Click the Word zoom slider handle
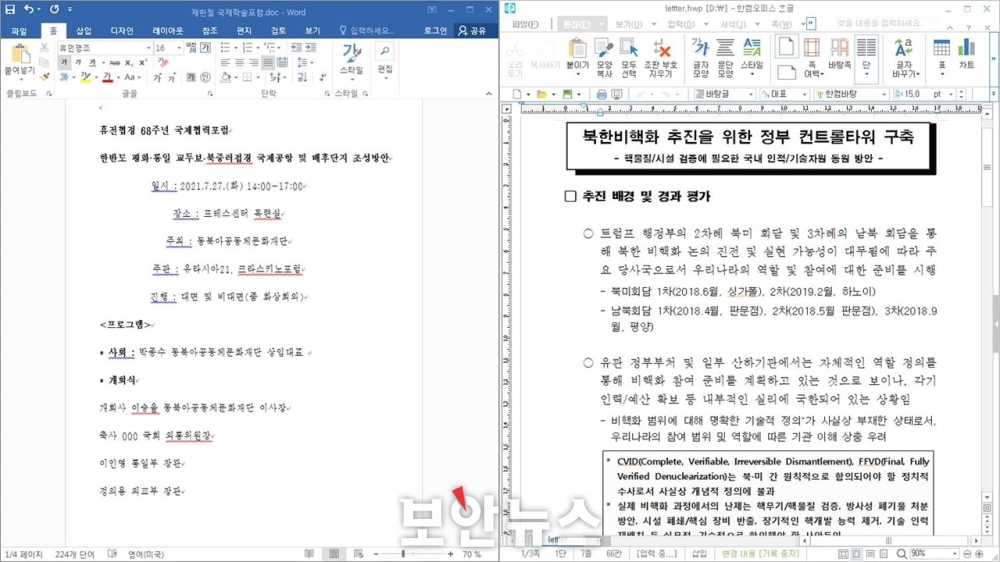The height and width of the screenshot is (562, 1000). (403, 554)
